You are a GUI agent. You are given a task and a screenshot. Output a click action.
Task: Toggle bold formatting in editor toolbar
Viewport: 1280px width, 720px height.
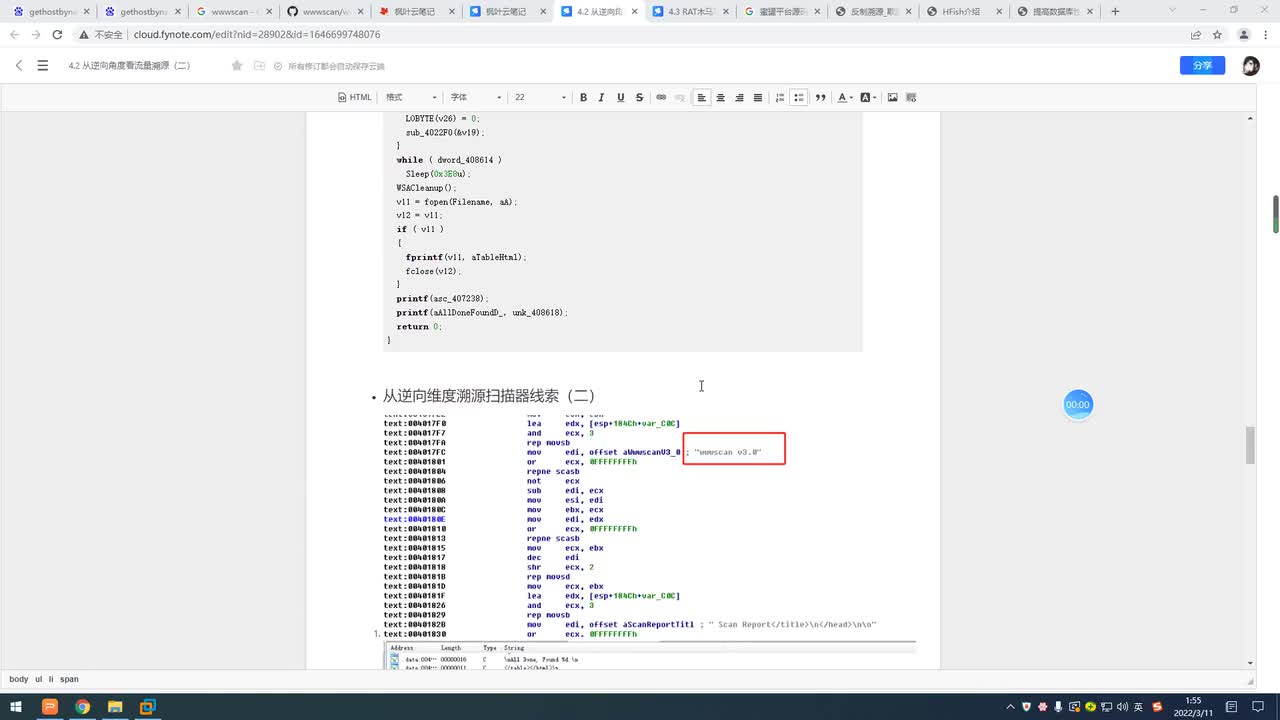[583, 97]
